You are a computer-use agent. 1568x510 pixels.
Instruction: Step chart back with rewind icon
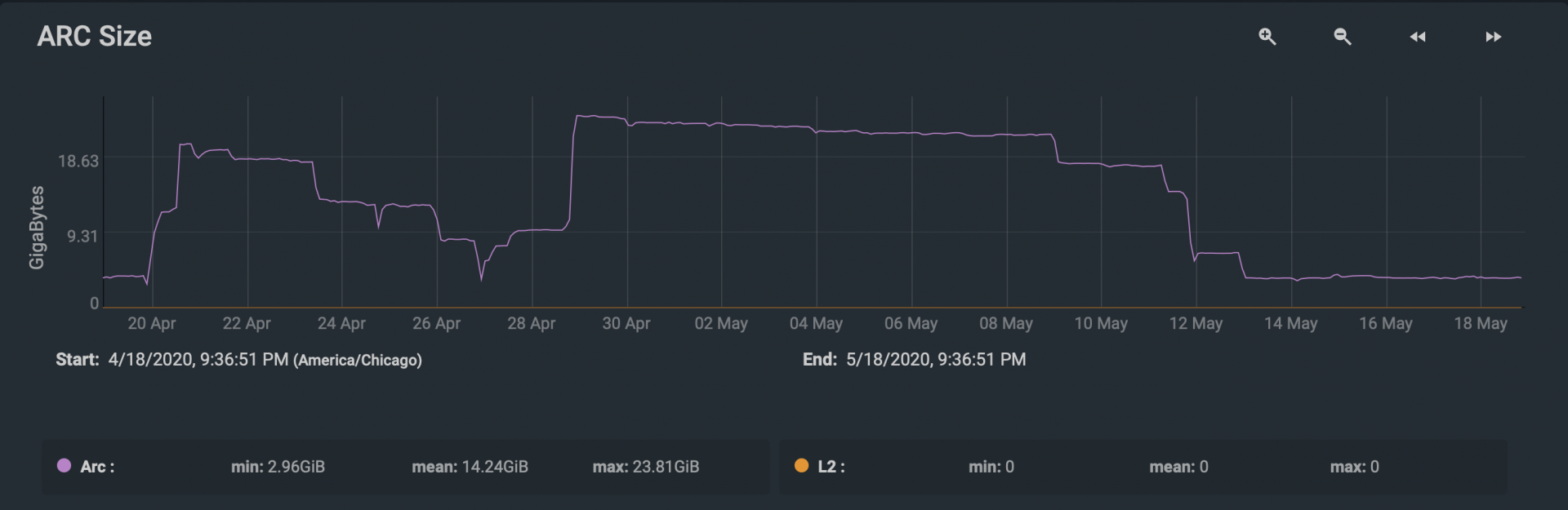coord(1418,37)
